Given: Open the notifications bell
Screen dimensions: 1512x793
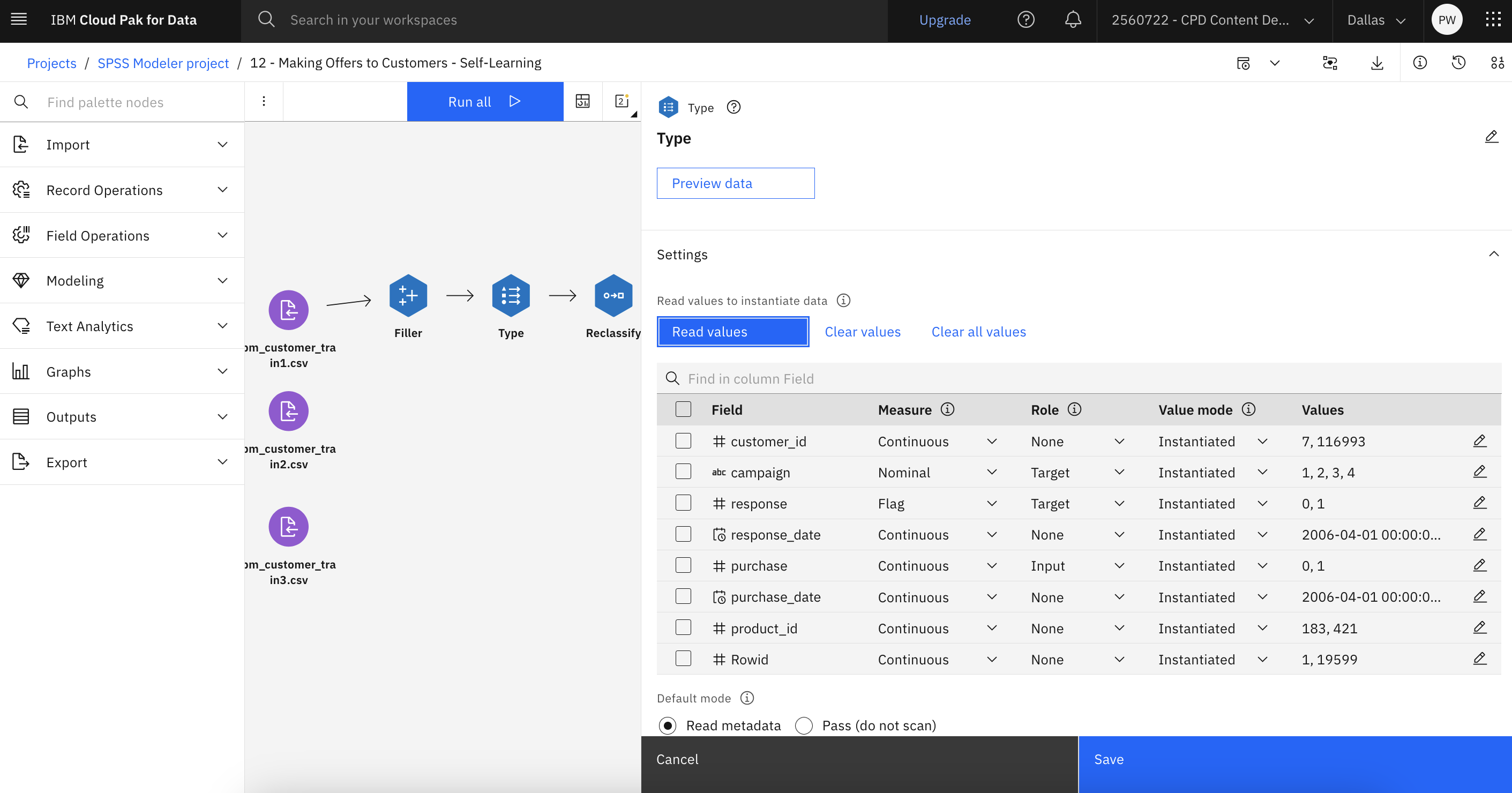Looking at the screenshot, I should [x=1073, y=20].
